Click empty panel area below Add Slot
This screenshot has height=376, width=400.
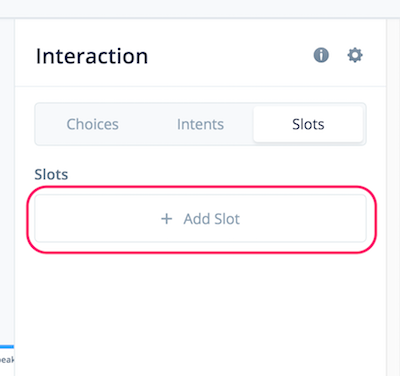tap(200, 310)
